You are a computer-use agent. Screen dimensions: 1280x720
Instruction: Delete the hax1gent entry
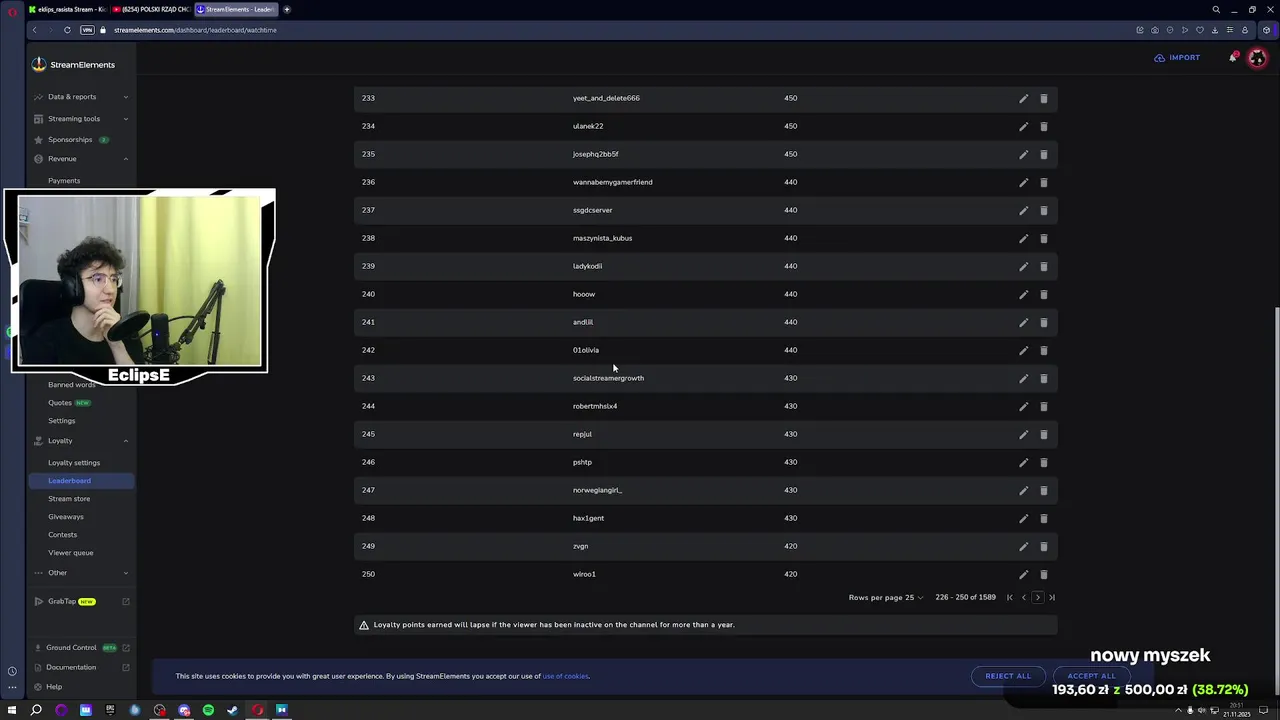point(1043,518)
